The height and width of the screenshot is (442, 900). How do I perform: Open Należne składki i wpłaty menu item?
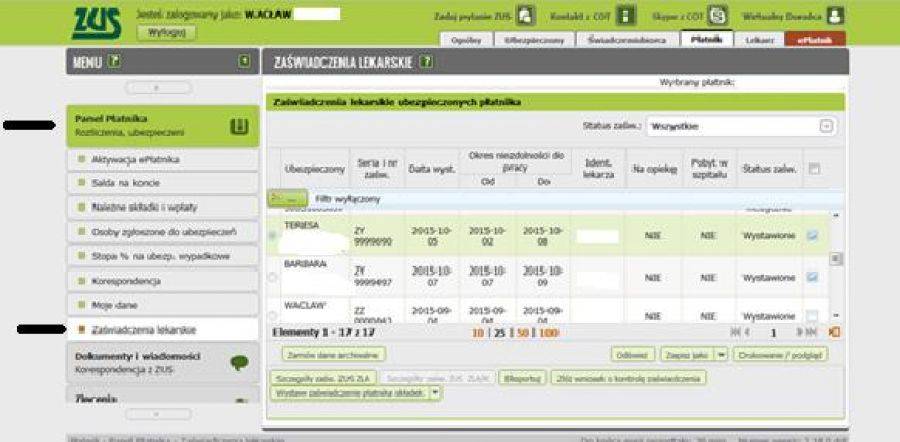162,207
